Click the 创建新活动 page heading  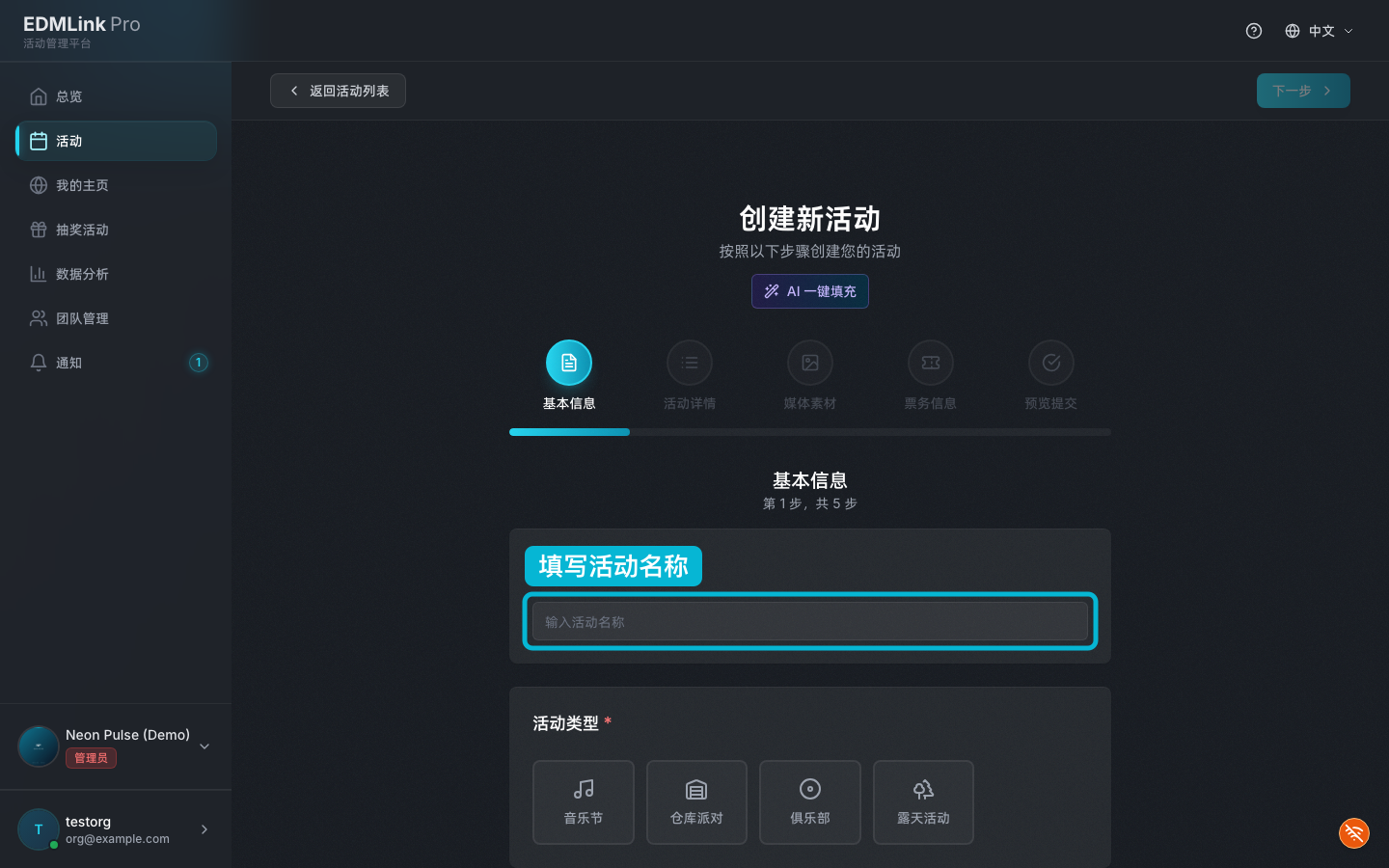[x=810, y=219]
